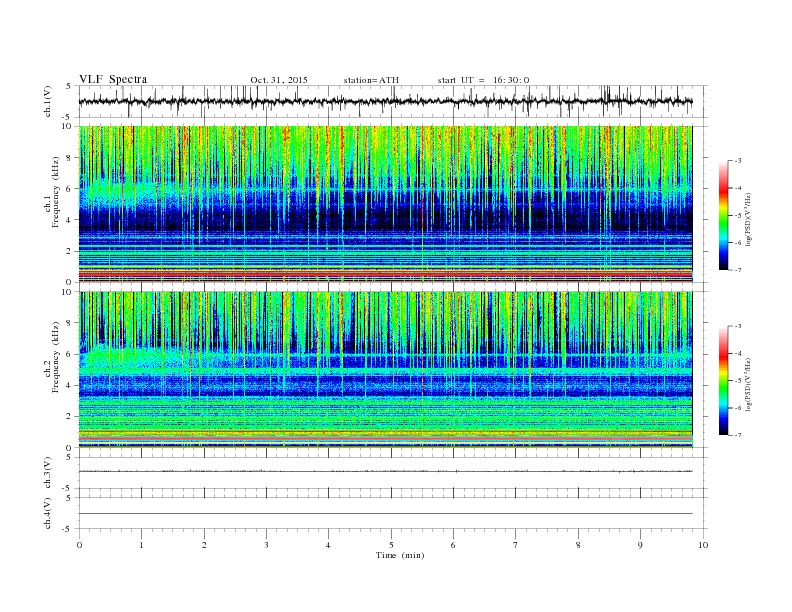Screen dimensions: 792x612
Task: Click the "-3" label of ch.1 color bar
Action: coord(738,161)
